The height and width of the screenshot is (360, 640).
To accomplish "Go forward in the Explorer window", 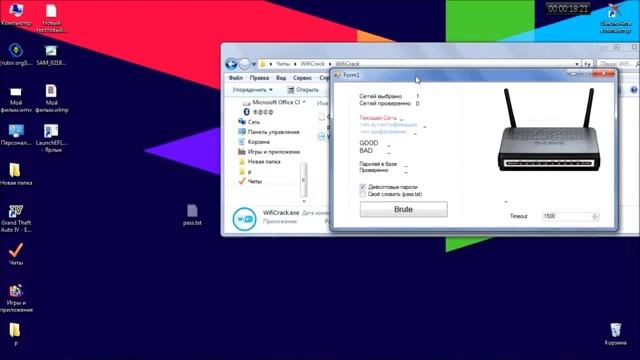I will 244,64.
